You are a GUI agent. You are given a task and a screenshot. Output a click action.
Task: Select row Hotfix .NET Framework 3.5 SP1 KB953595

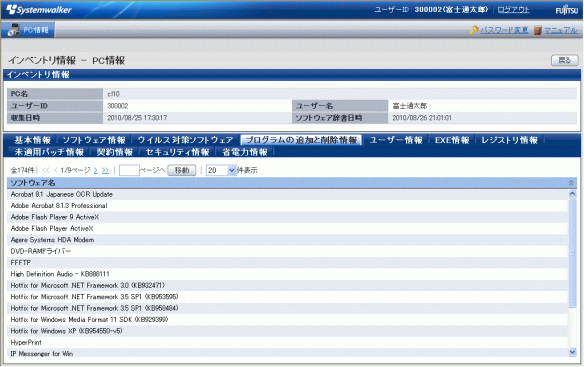[x=287, y=297]
